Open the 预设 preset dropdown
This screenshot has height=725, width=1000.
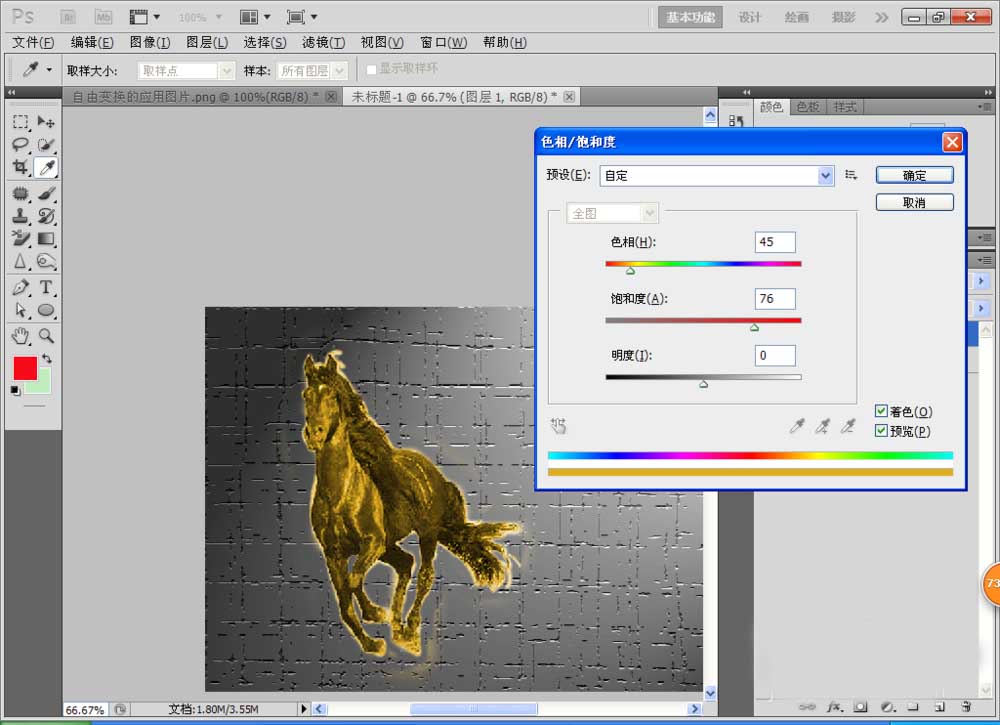pyautogui.click(x=825, y=174)
